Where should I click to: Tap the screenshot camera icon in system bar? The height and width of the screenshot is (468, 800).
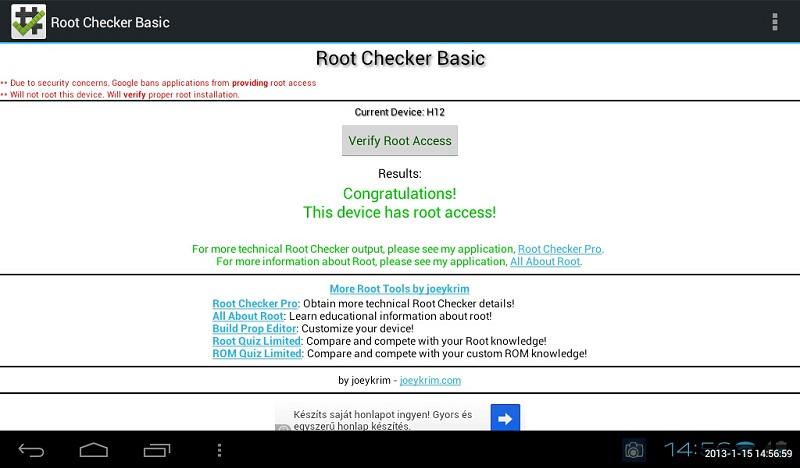(634, 450)
